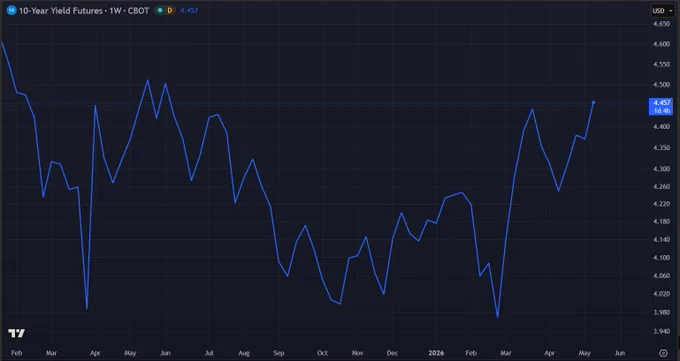Select the 4.457 value in the legend

189,10
